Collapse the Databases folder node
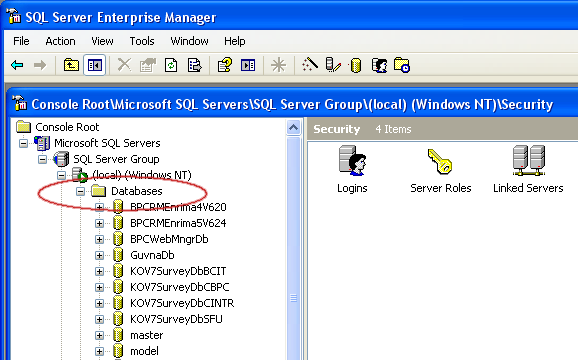Screen dimensions: 578x360 (80, 191)
